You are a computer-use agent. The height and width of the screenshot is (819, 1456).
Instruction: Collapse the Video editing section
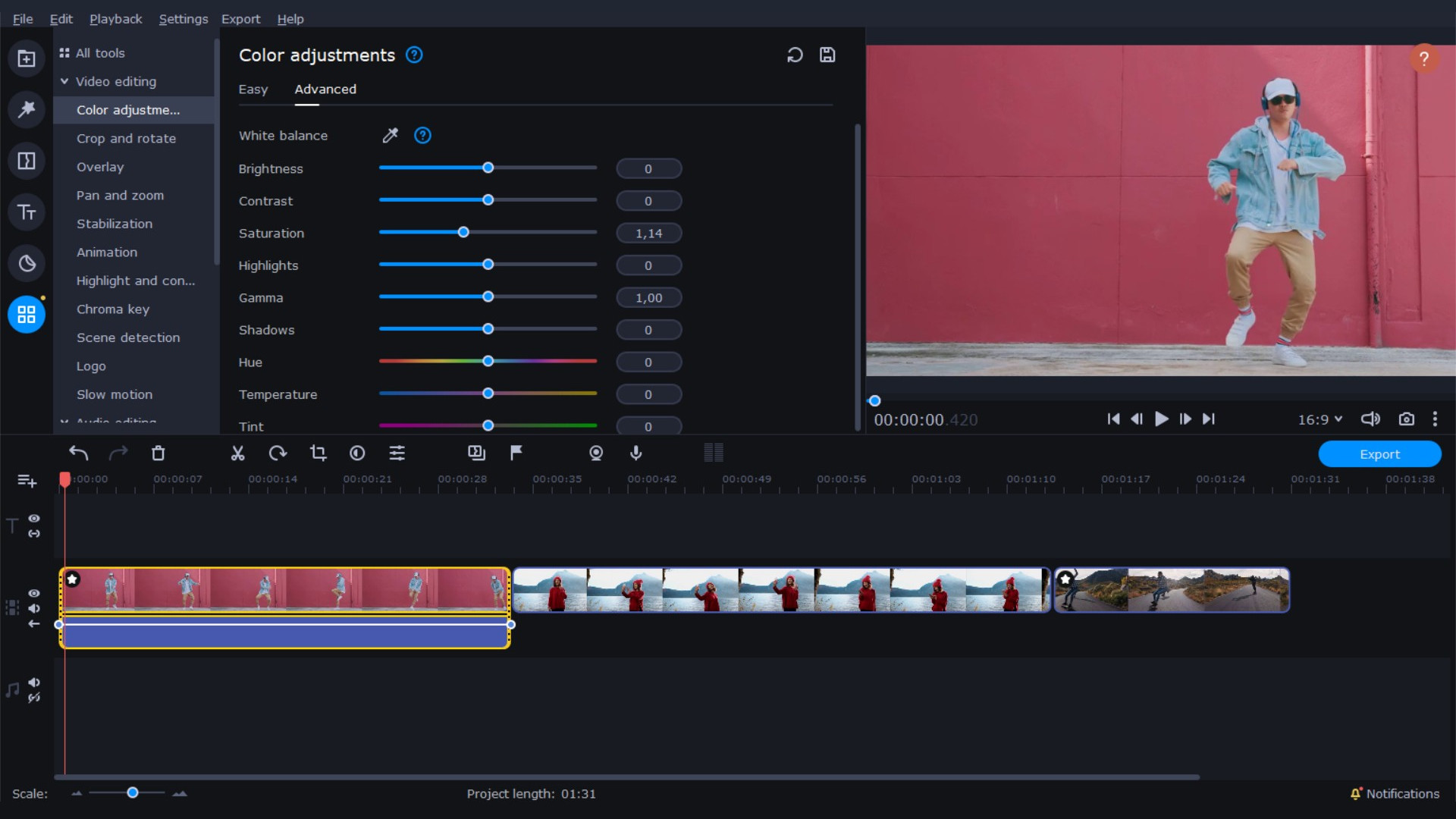coord(64,81)
